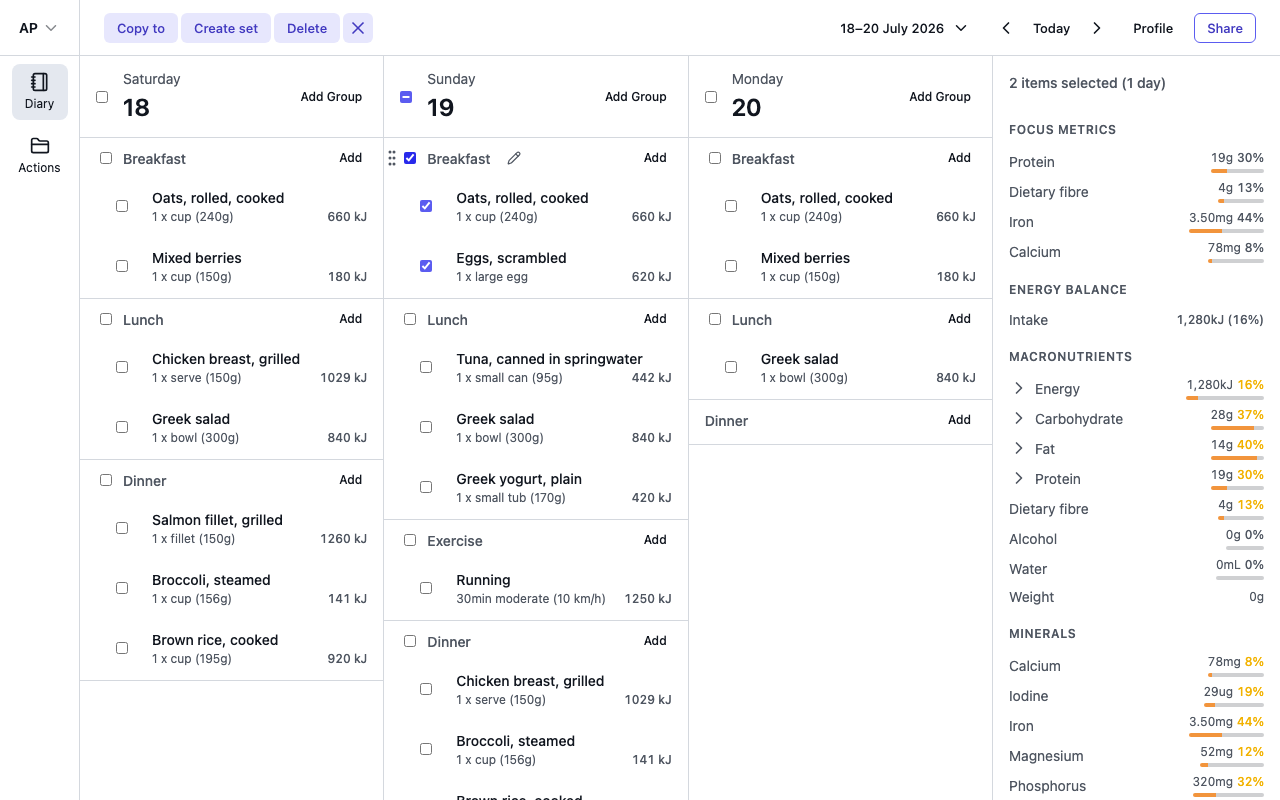Toggle the Saturday 18 day checkbox

[102, 97]
